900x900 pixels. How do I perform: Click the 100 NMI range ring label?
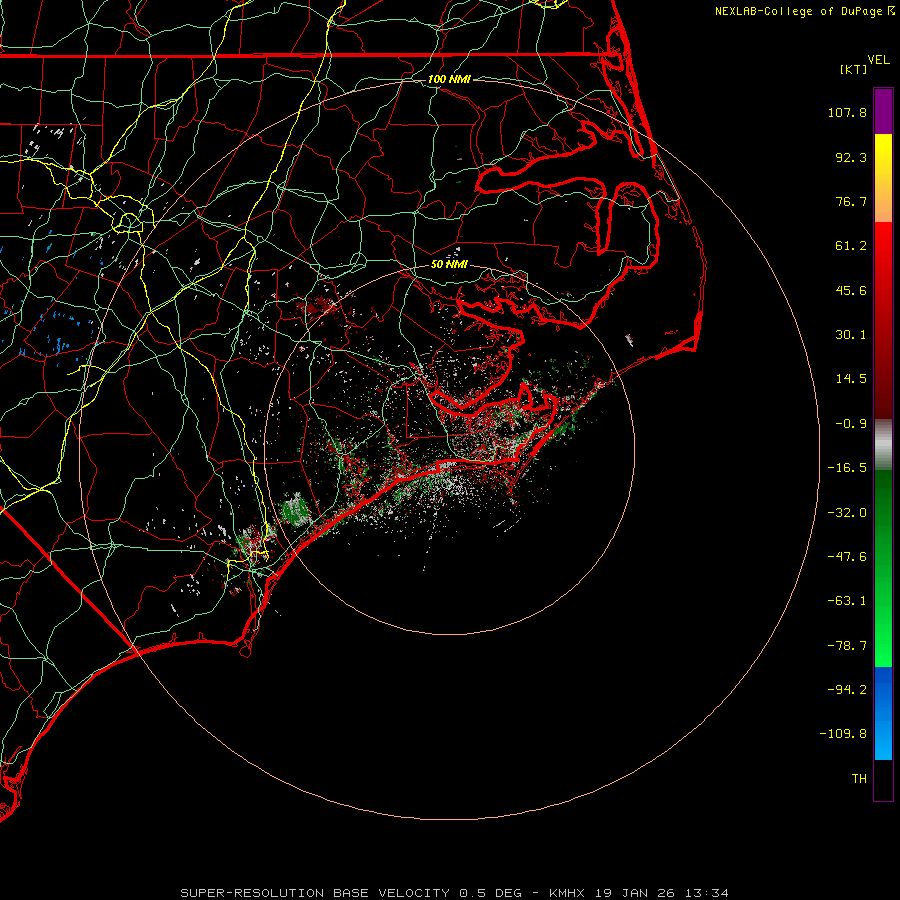pos(449,79)
